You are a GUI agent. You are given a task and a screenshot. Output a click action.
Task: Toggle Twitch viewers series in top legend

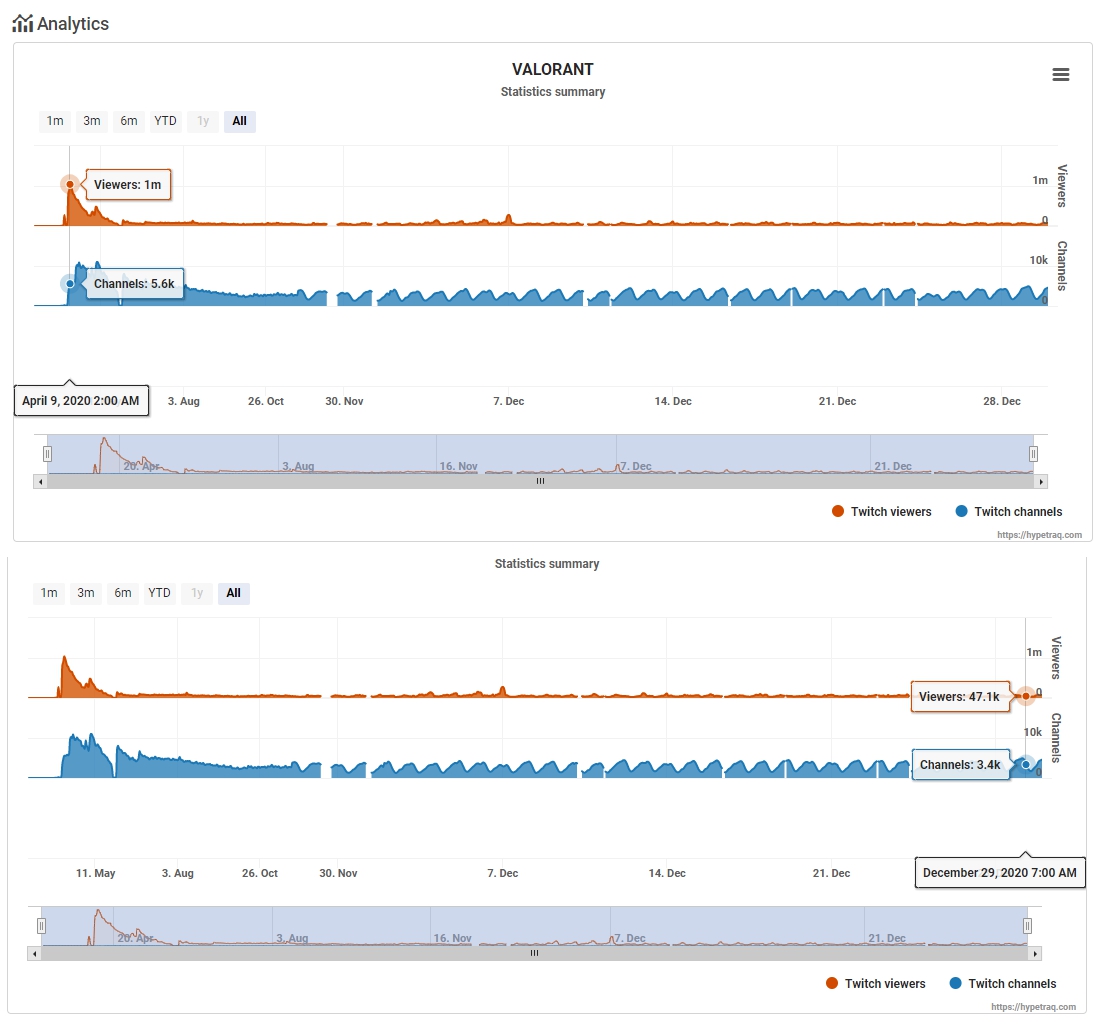(881, 512)
